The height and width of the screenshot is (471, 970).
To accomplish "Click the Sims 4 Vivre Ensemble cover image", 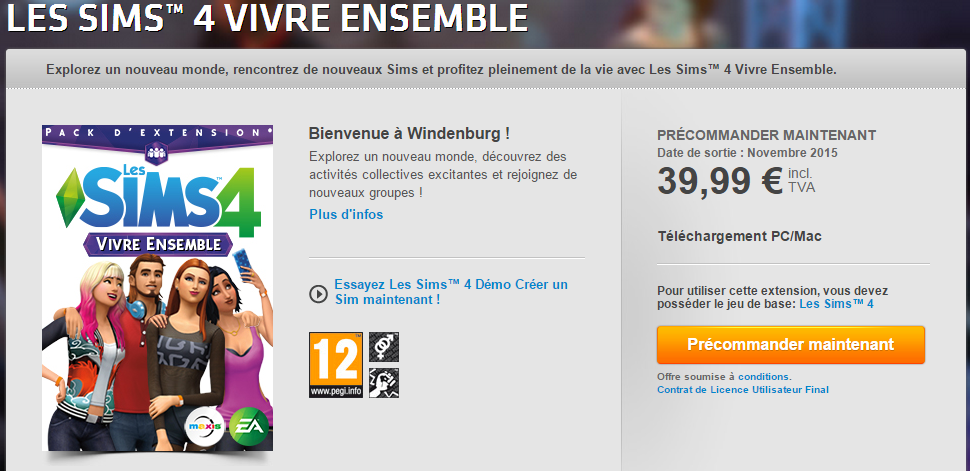I will (157, 288).
